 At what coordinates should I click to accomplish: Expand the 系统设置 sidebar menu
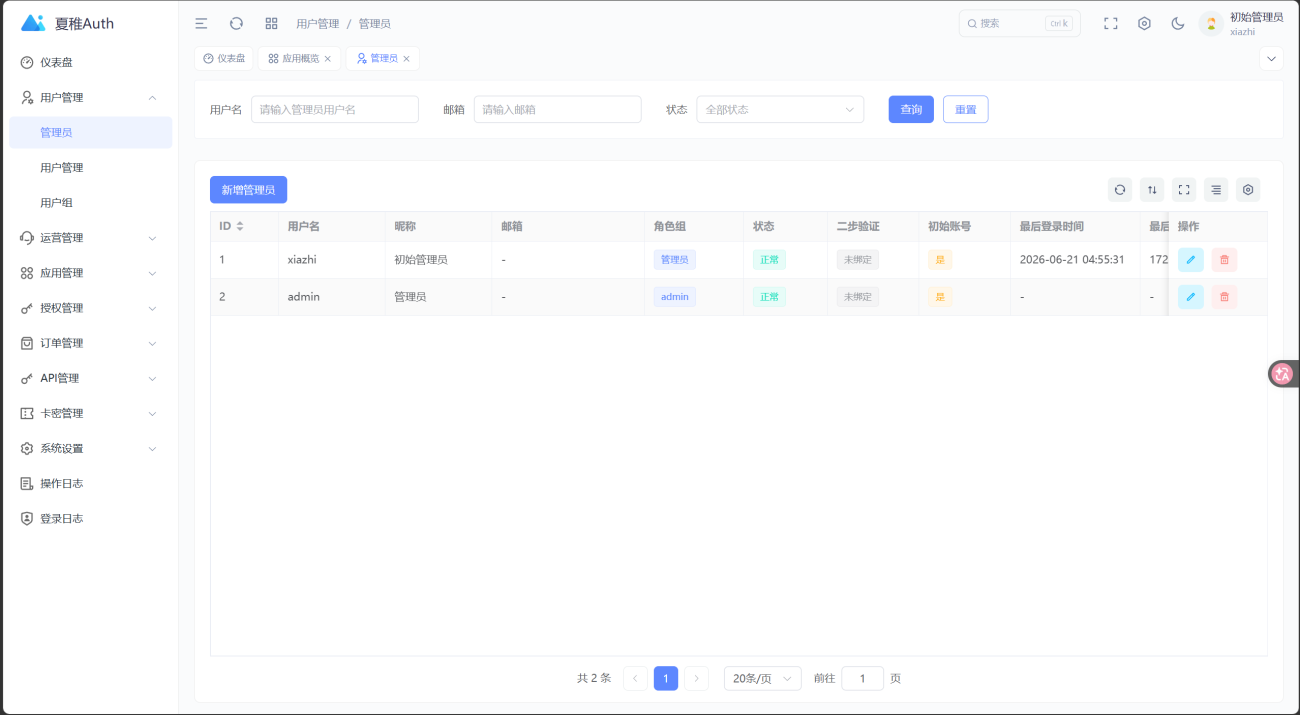[x=90, y=448]
